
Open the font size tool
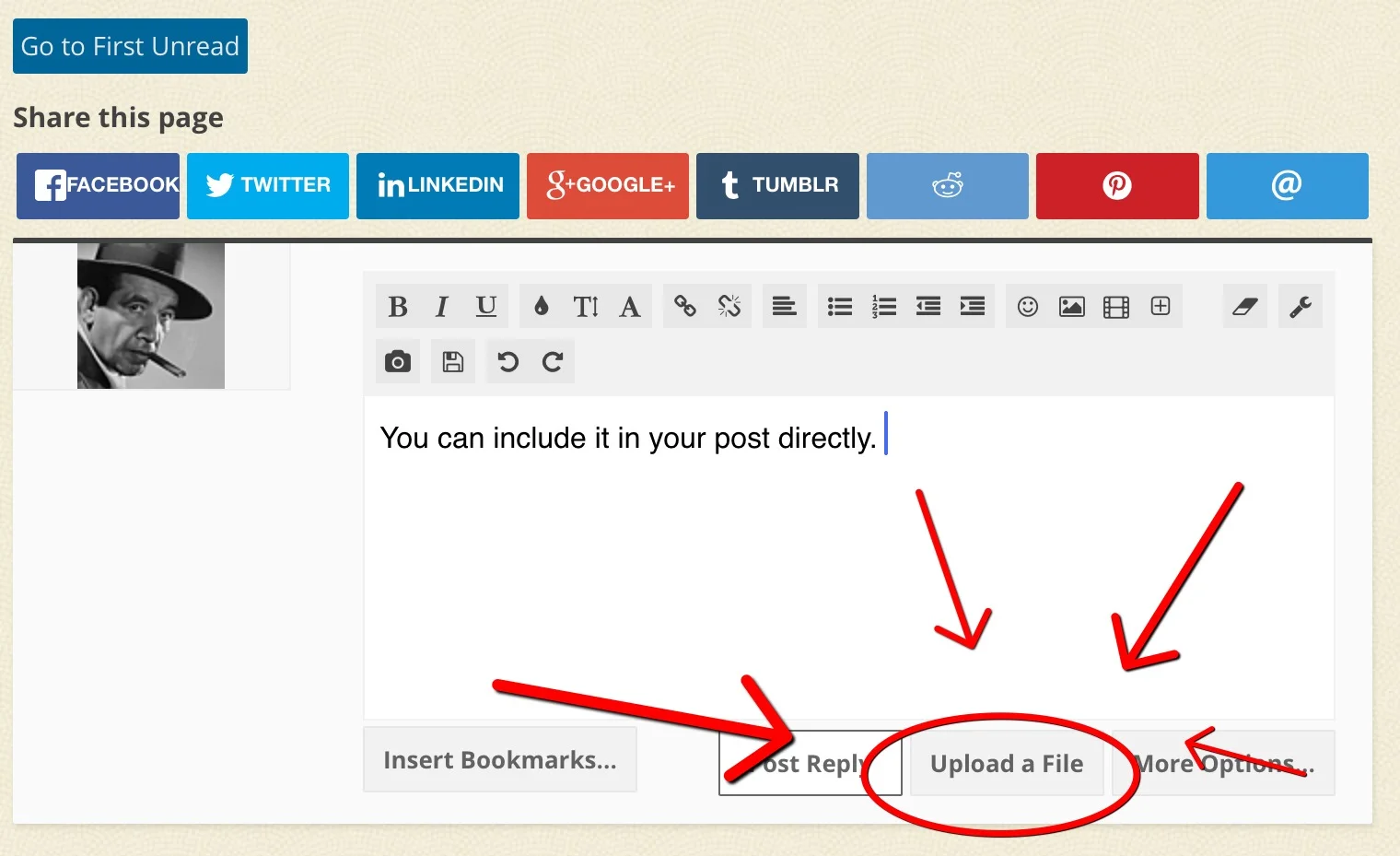(586, 306)
